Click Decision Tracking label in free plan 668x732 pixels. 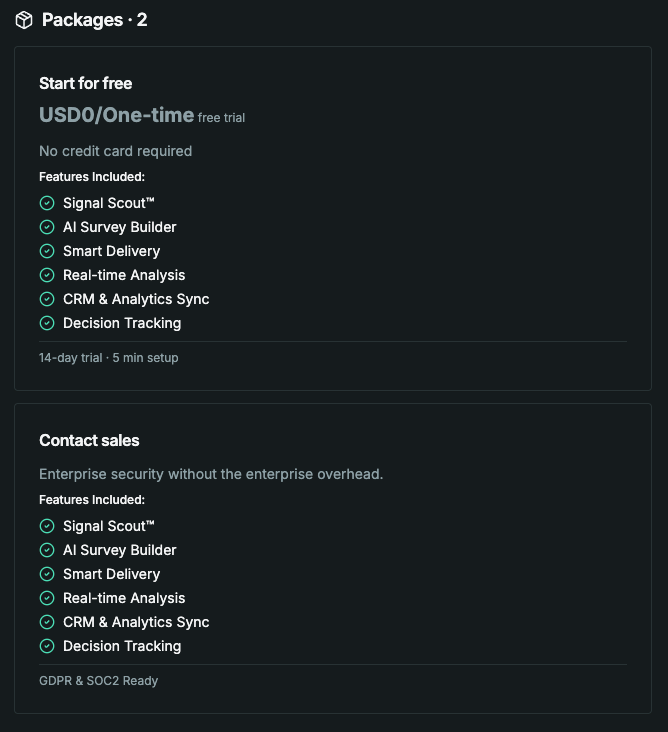[122, 323]
